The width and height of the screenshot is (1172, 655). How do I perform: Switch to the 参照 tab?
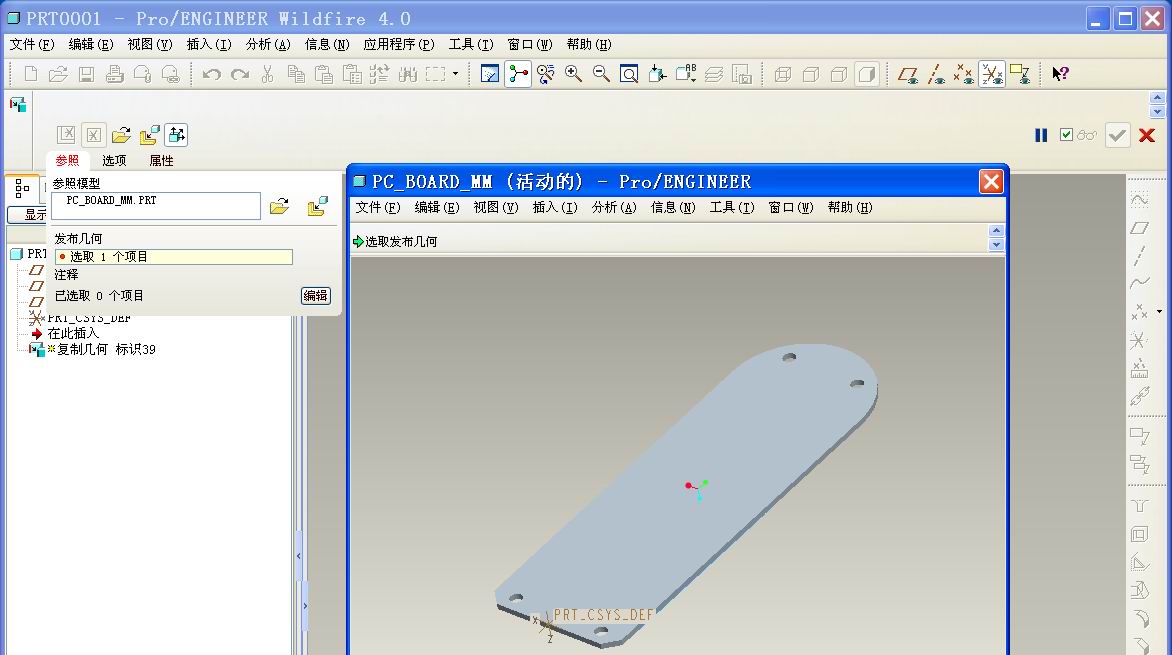click(67, 161)
